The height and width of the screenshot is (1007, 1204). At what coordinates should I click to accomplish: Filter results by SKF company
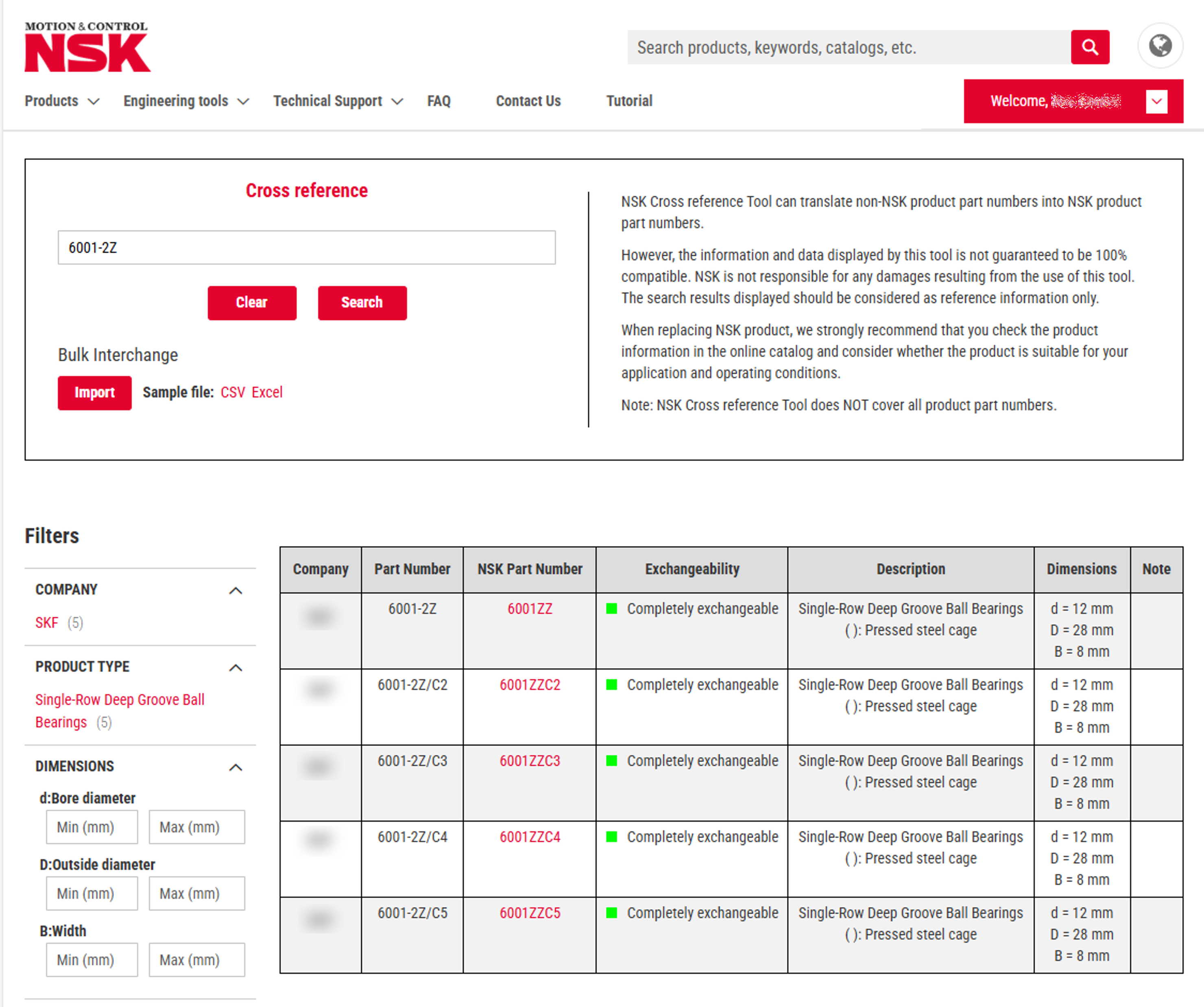[46, 622]
